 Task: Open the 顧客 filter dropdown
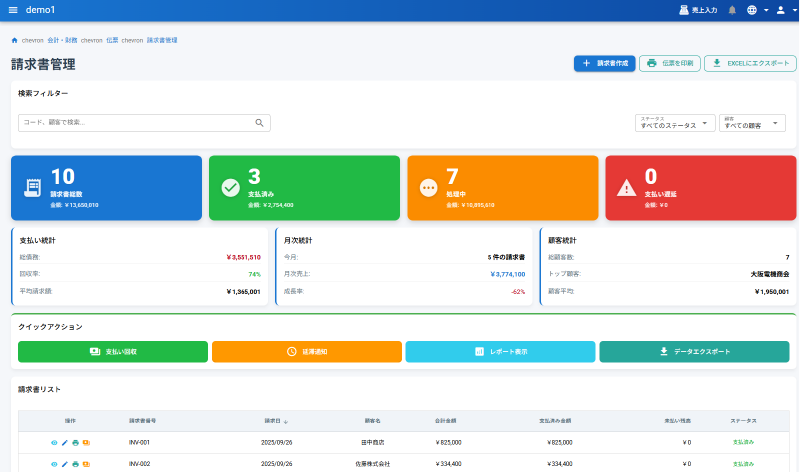tap(752, 123)
